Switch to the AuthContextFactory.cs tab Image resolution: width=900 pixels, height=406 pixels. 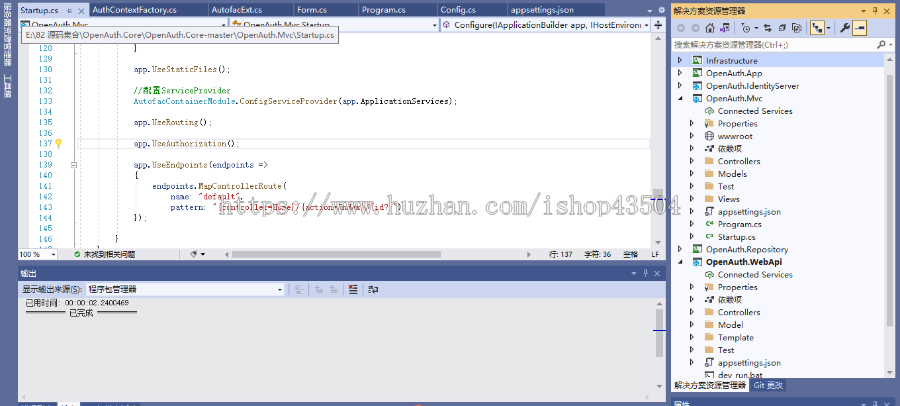(134, 10)
